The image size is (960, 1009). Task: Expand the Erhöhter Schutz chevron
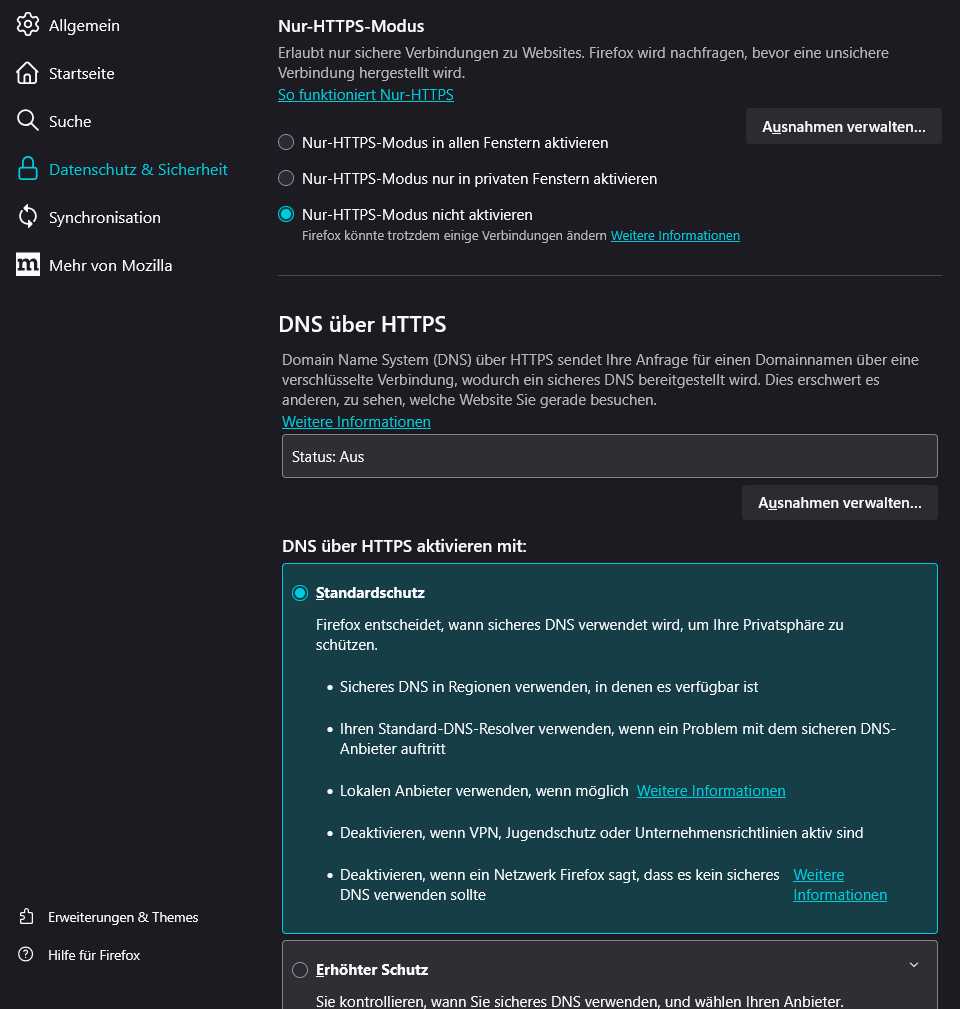(913, 965)
